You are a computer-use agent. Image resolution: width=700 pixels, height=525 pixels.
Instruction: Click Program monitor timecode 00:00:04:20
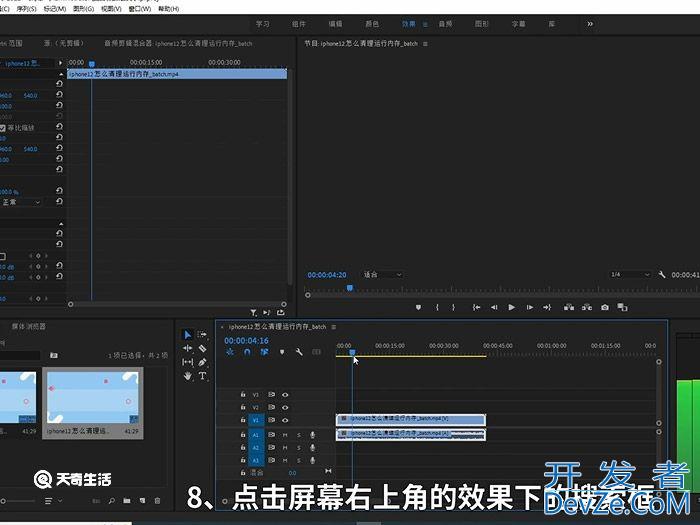click(x=327, y=275)
